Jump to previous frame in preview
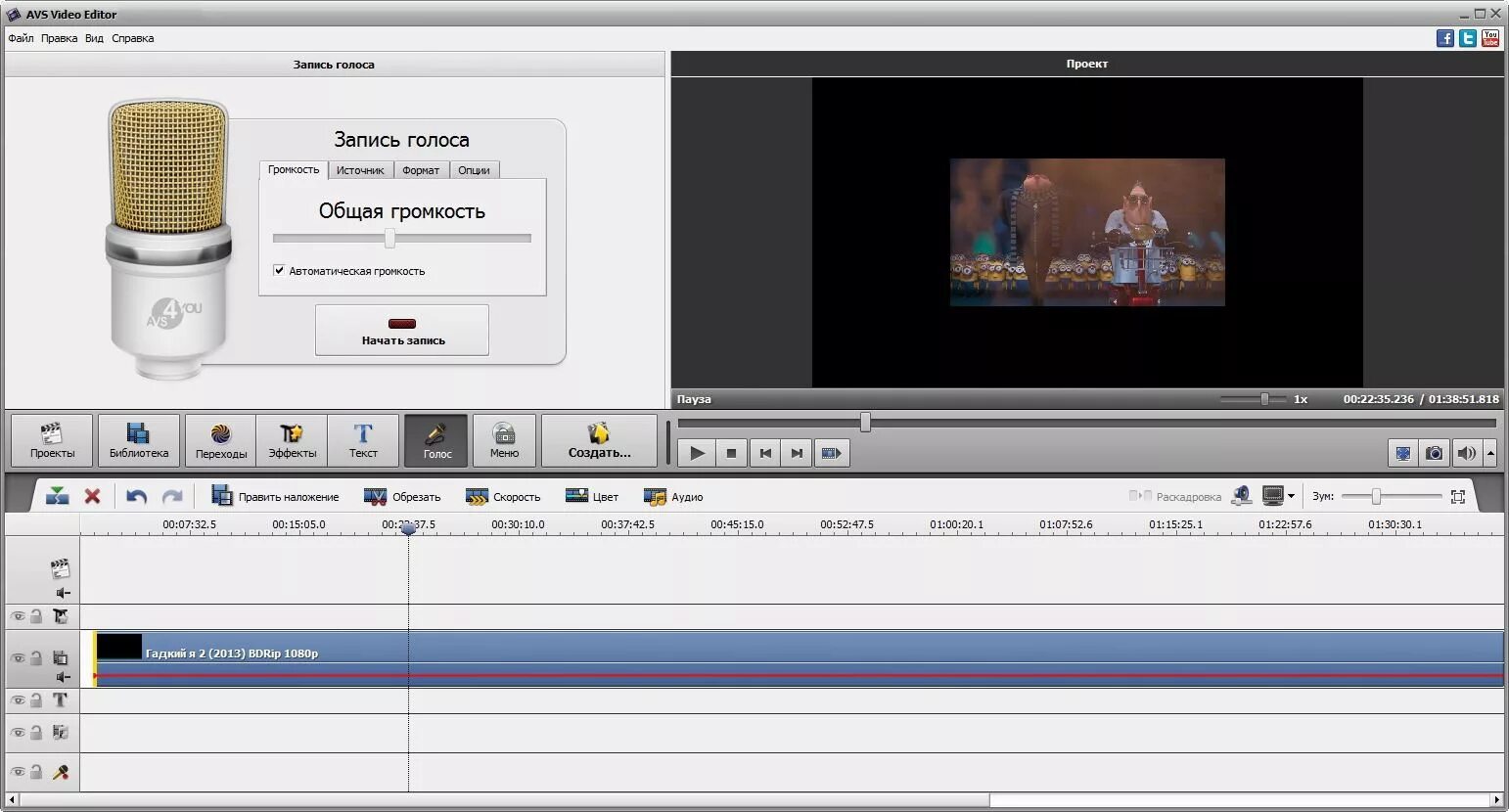 point(765,453)
